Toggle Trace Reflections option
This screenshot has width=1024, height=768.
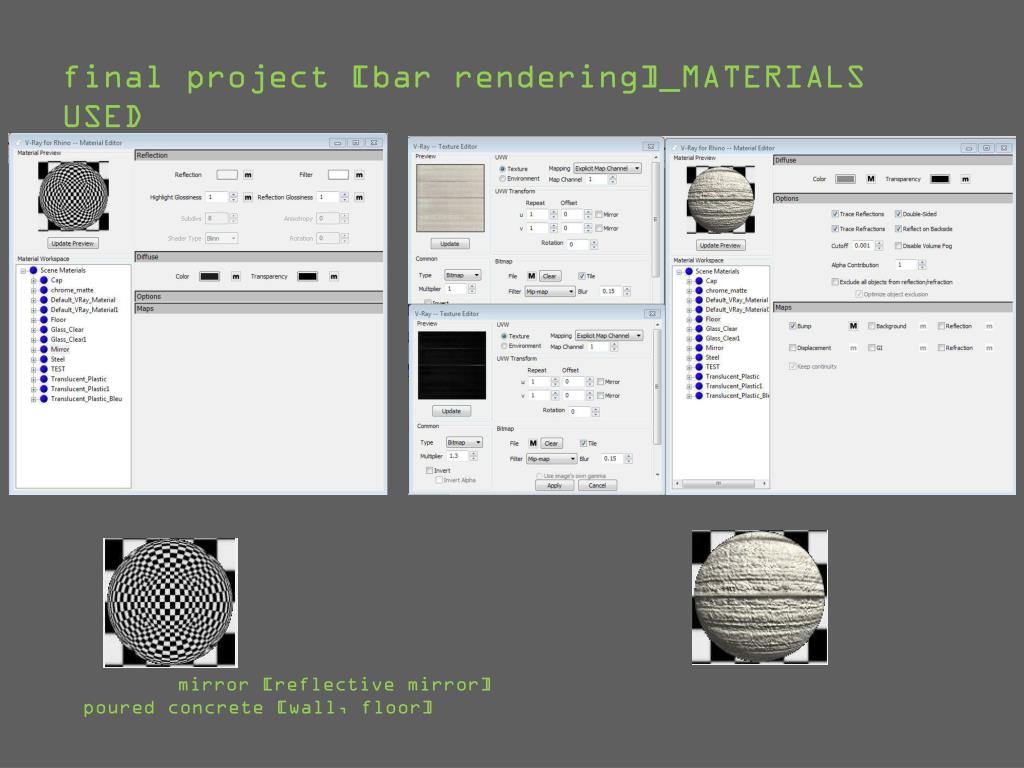[835, 214]
